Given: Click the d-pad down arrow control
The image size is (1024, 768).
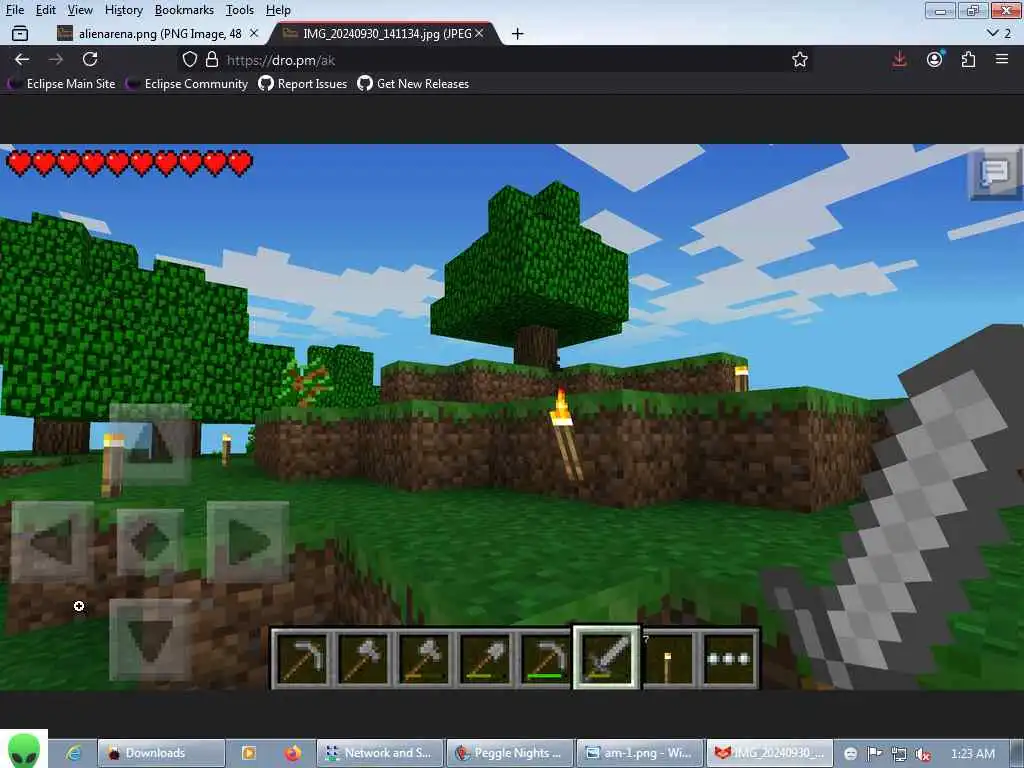Looking at the screenshot, I should coord(150,640).
